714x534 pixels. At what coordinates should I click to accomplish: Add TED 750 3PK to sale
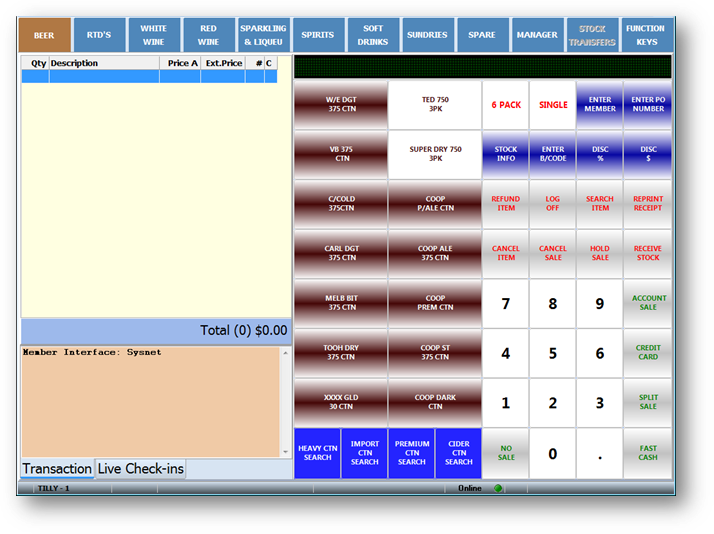coord(435,105)
